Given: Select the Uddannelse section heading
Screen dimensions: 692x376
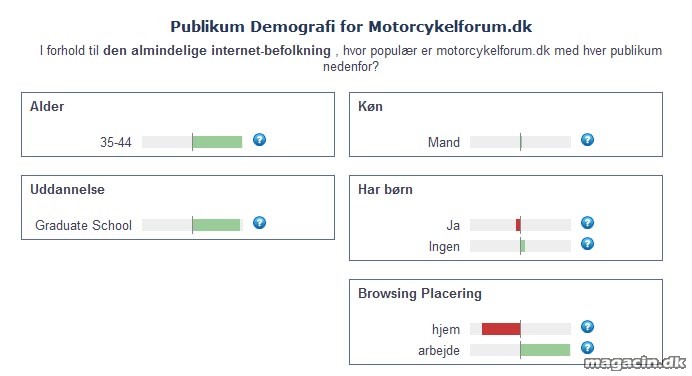Looking at the screenshot, I should [x=68, y=189].
